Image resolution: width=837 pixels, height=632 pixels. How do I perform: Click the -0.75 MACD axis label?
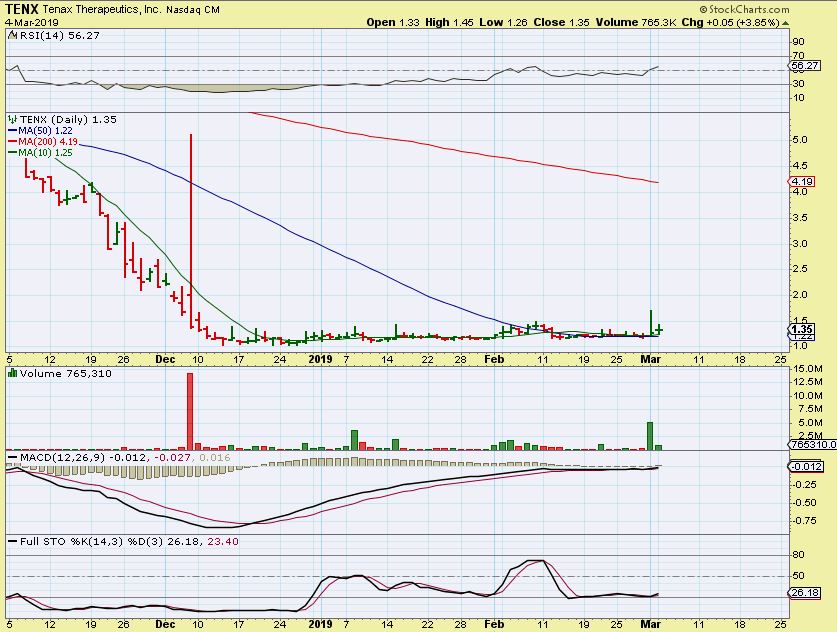pos(805,520)
